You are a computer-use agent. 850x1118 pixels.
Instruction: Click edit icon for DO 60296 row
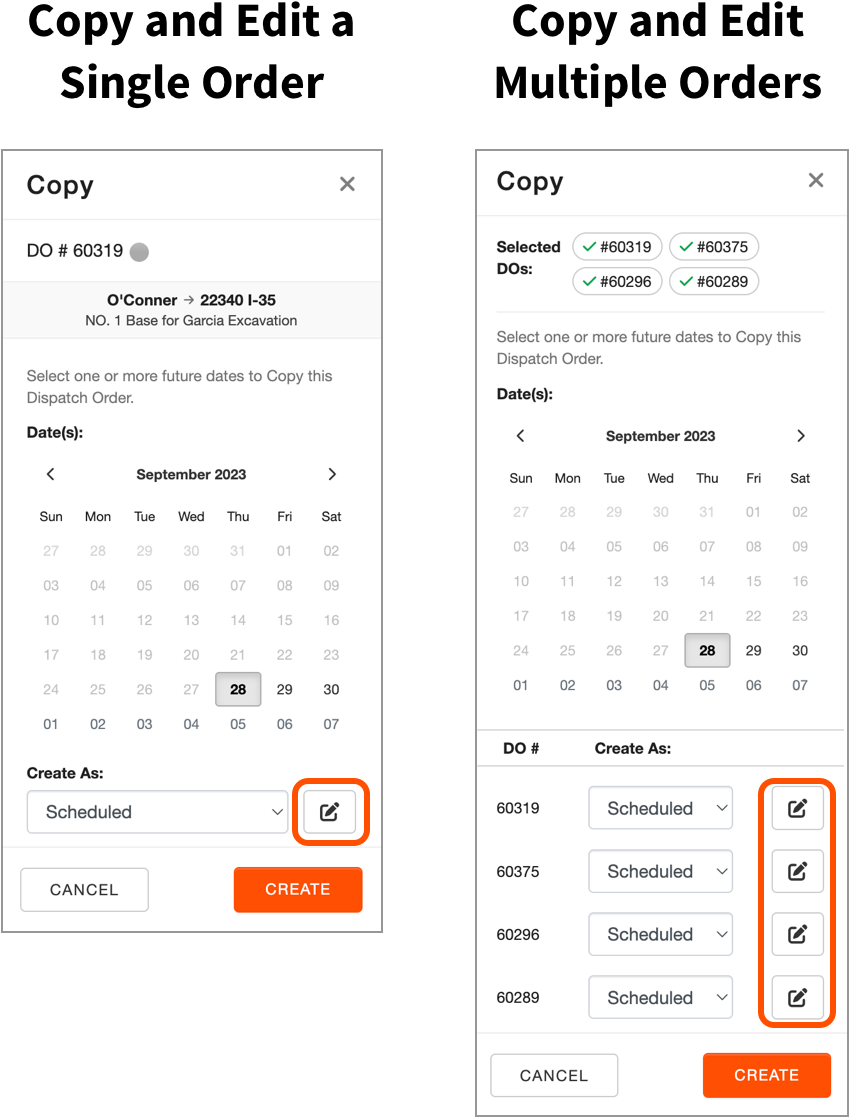pyautogui.click(x=797, y=934)
